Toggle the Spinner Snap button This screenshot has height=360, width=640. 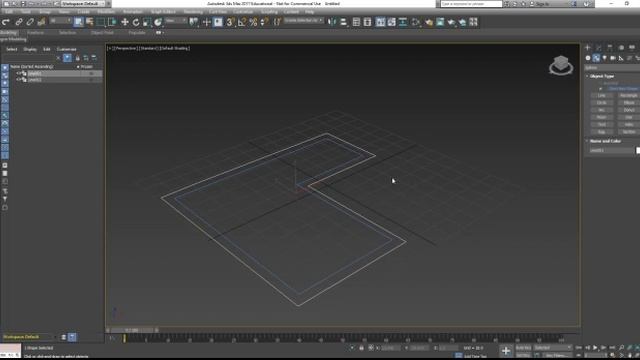[264, 22]
